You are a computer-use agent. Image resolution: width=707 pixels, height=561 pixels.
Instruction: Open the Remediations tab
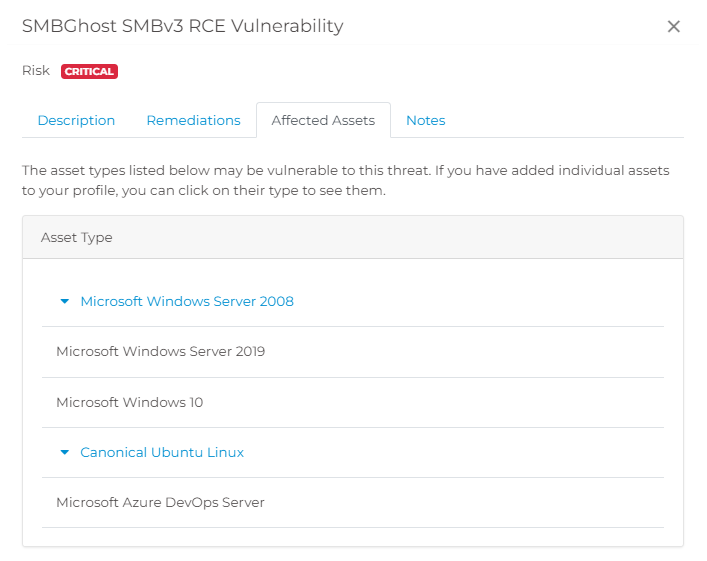193,120
